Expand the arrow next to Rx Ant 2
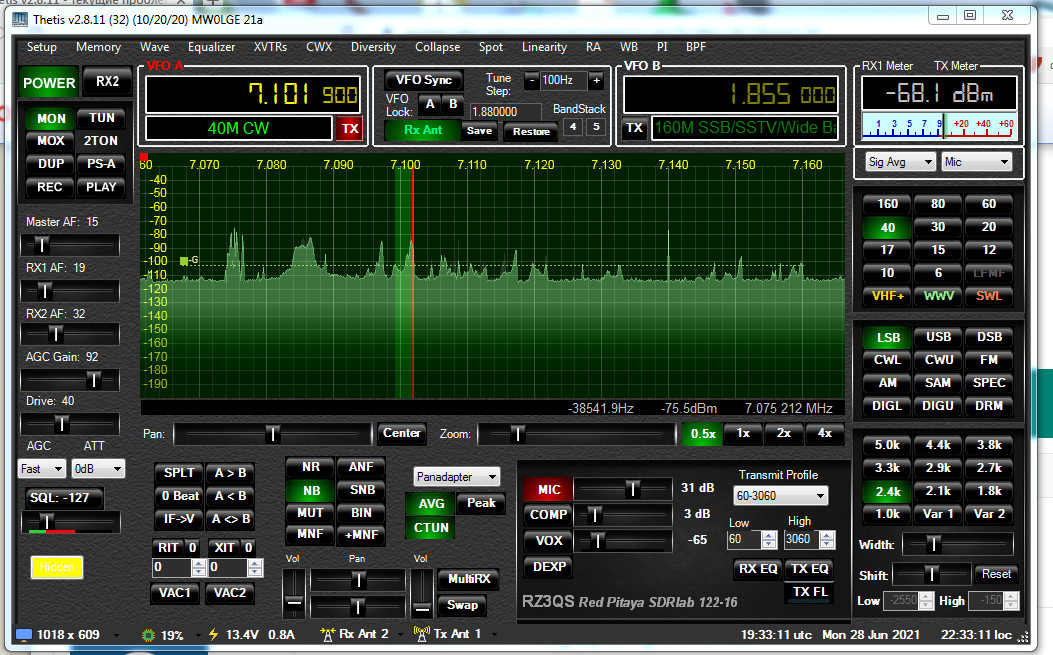The width and height of the screenshot is (1053, 655). click(400, 634)
